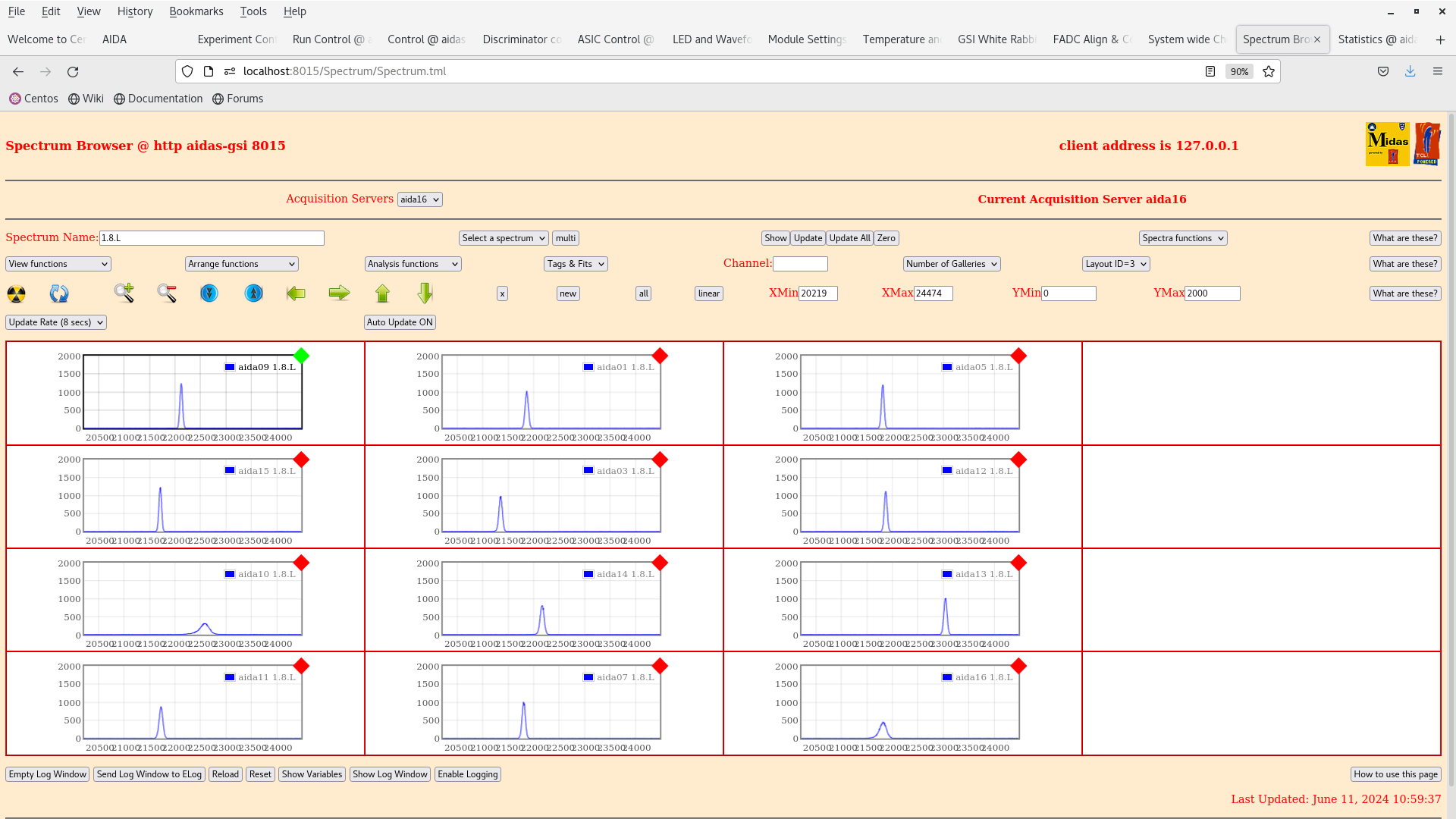Click the green diamond marker on aida09 plot
Screen dimensions: 1456x819
click(x=301, y=356)
